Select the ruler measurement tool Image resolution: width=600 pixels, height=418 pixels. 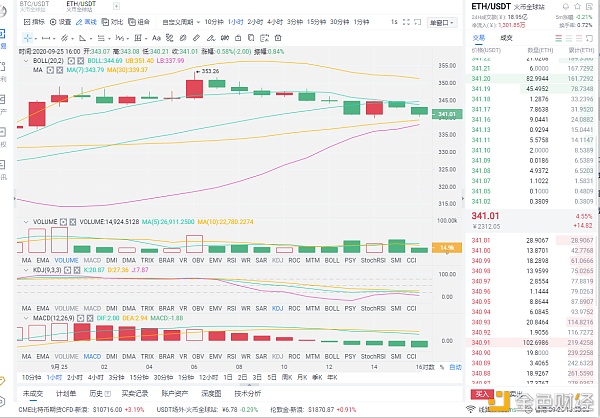[196, 38]
